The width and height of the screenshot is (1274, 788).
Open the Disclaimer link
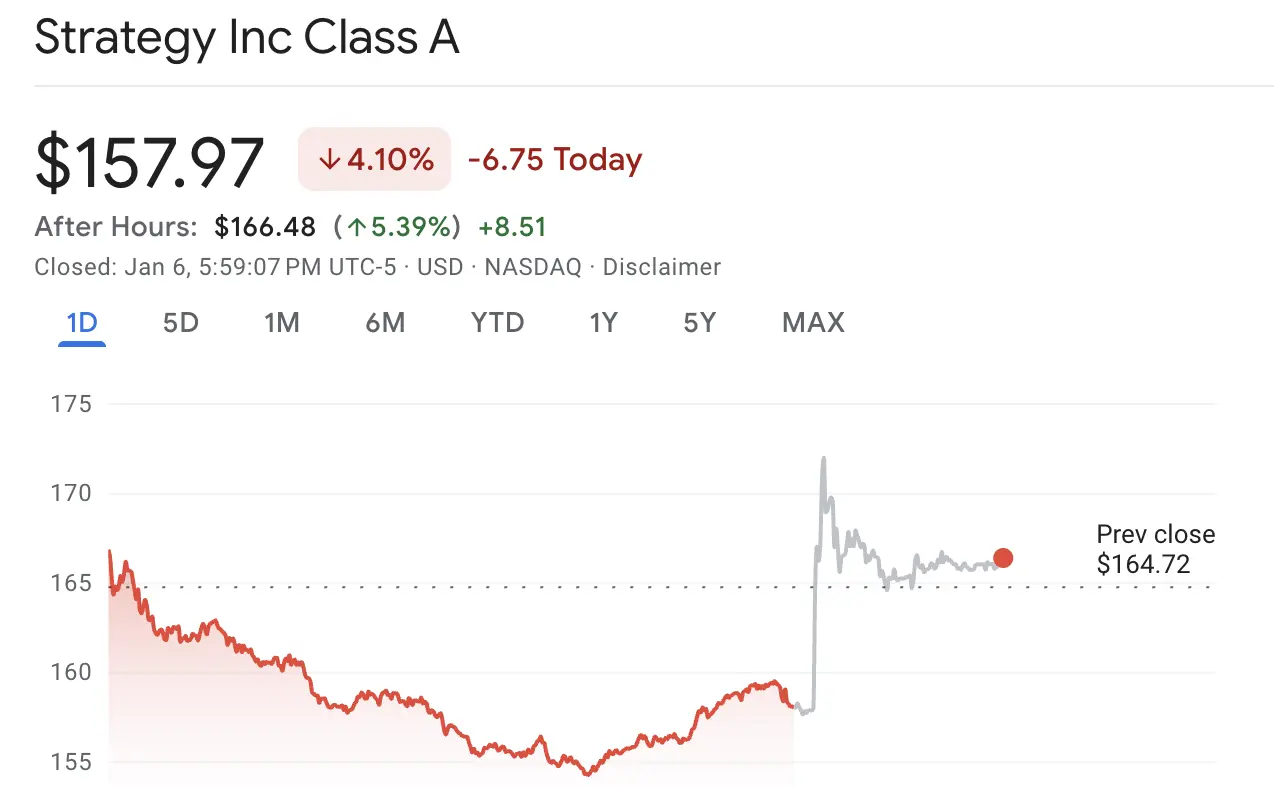tap(662, 267)
